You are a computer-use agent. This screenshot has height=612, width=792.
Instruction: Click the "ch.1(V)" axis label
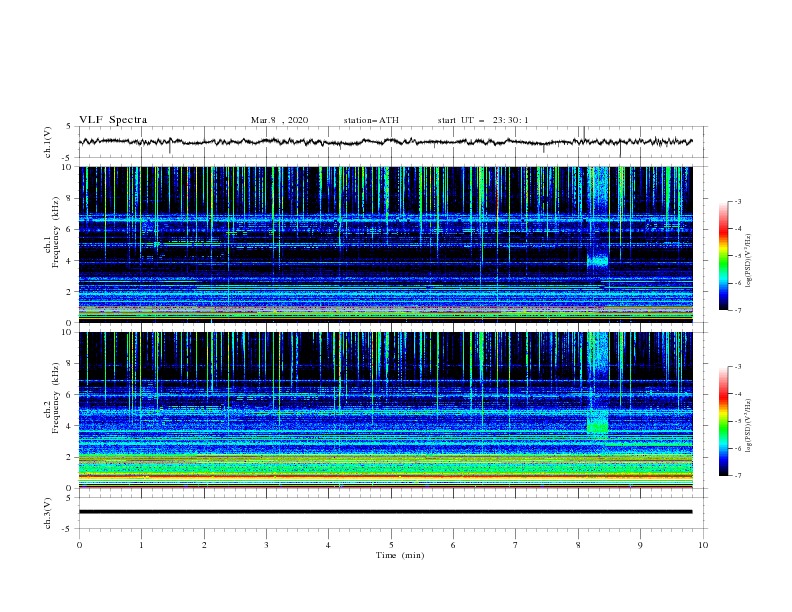tap(48, 142)
